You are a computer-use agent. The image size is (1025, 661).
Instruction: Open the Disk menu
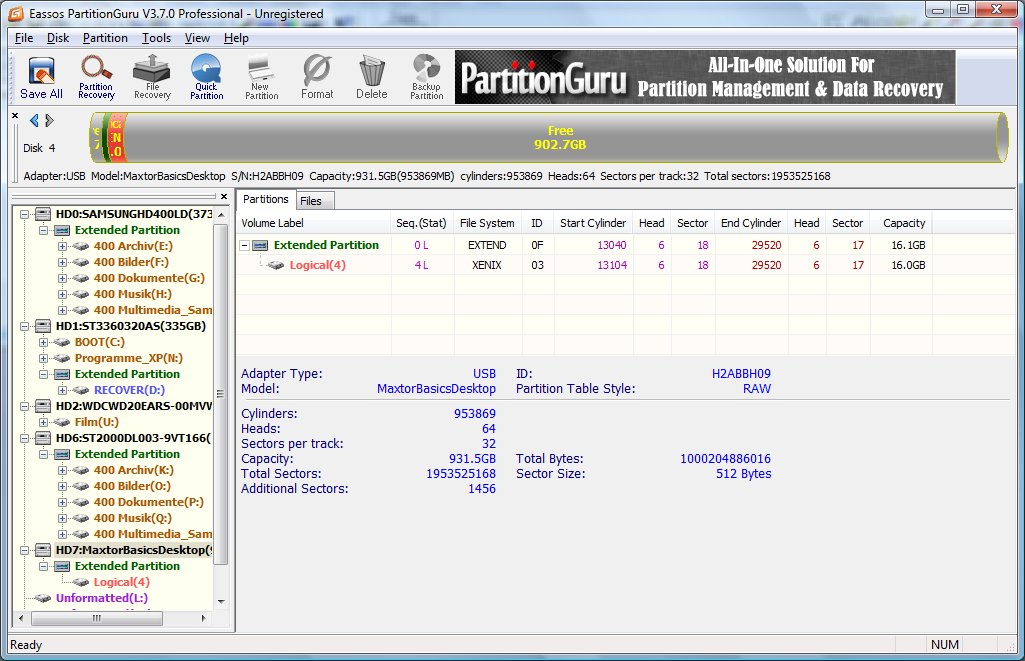(x=58, y=38)
